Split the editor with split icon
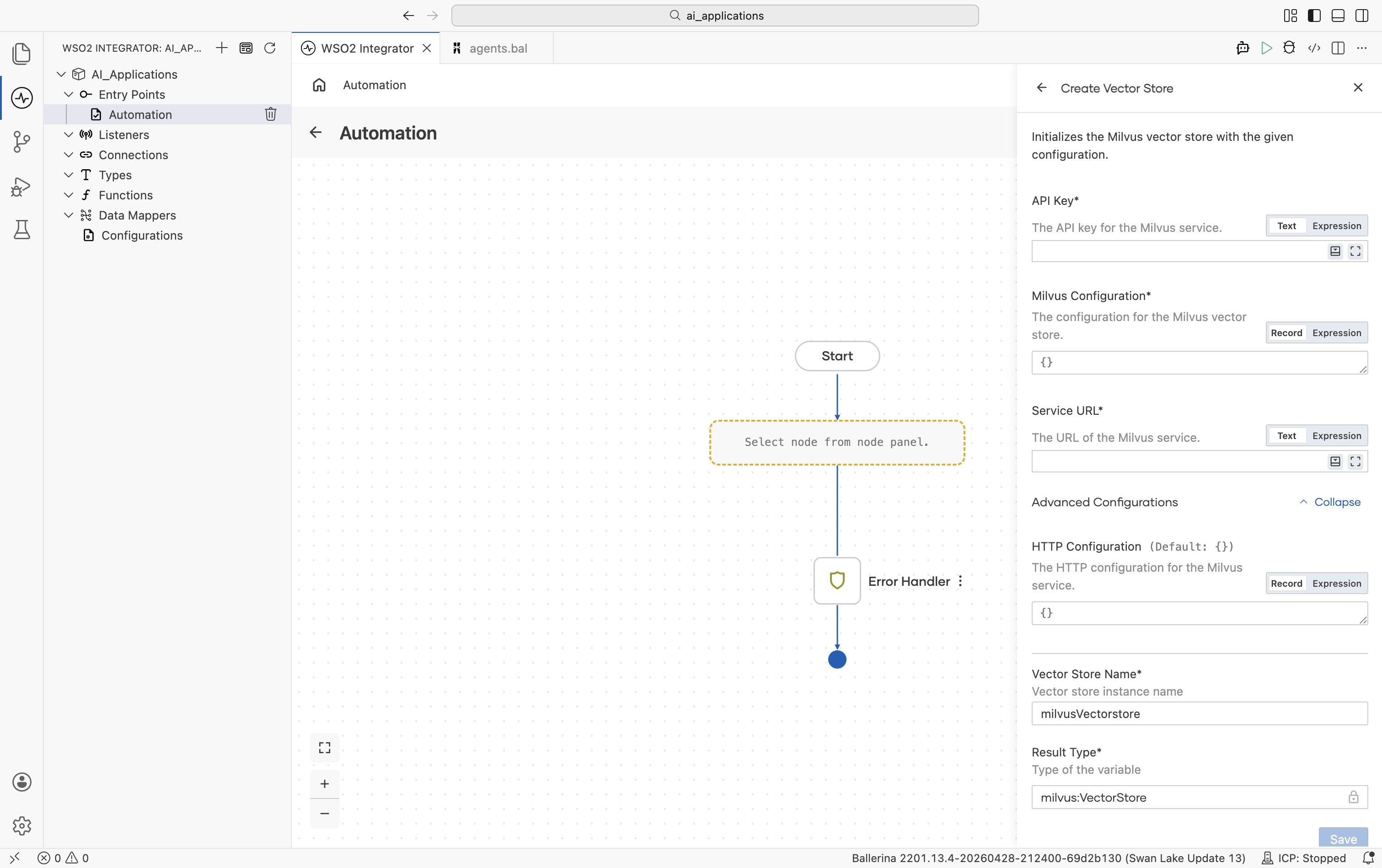The width and height of the screenshot is (1382, 868). [1338, 48]
